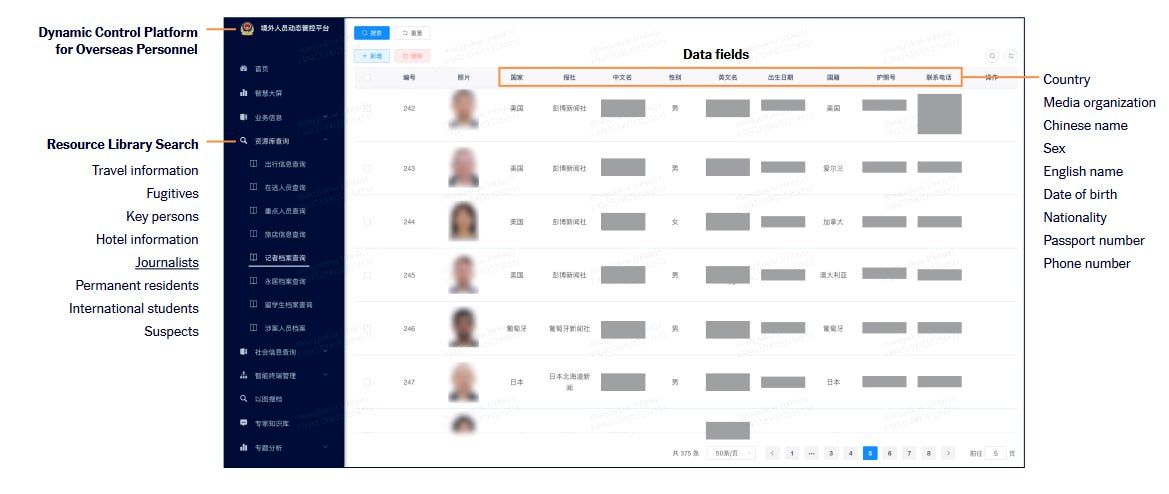
Task: Click the dashboard icon beside 首页
Action: 244,69
